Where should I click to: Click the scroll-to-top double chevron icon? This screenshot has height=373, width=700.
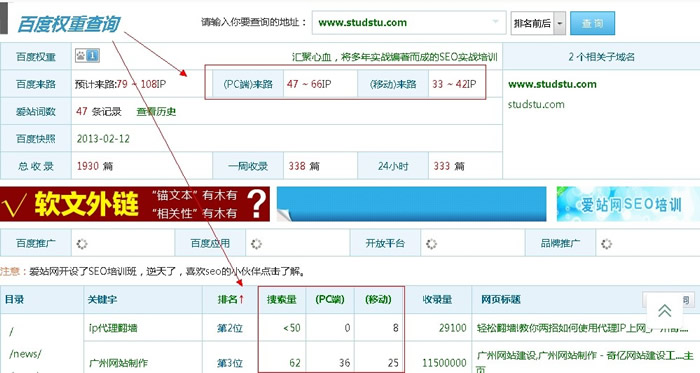coord(664,310)
